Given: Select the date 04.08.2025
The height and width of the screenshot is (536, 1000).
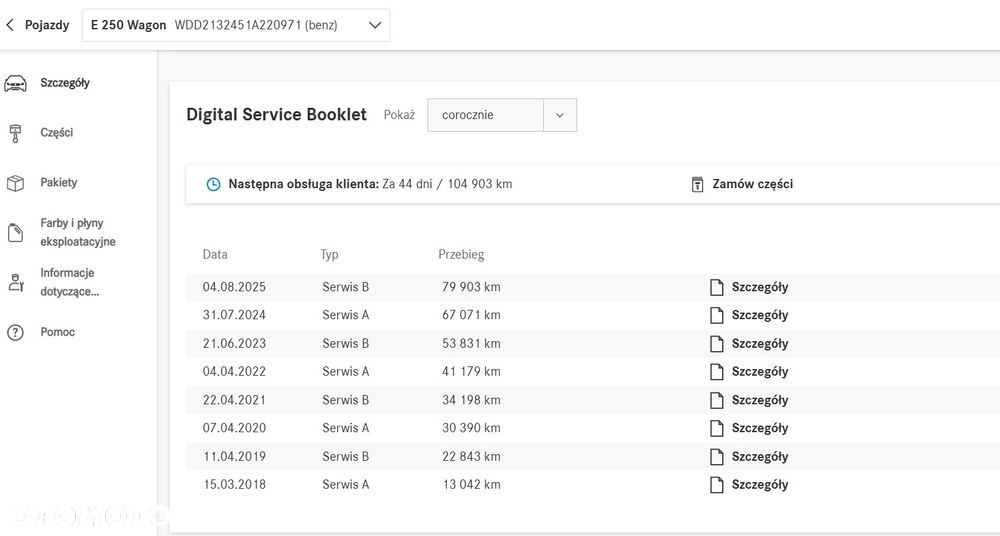Looking at the screenshot, I should [234, 287].
